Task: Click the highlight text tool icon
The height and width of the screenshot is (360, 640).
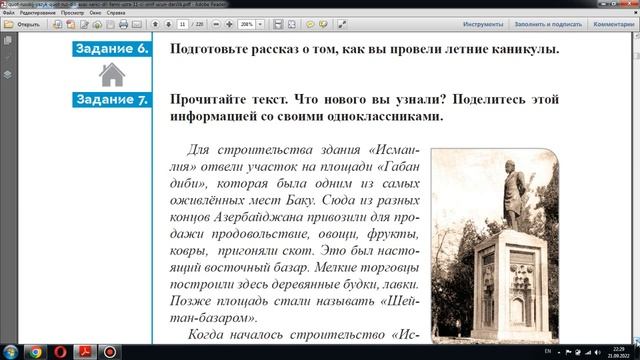Action: point(323,24)
